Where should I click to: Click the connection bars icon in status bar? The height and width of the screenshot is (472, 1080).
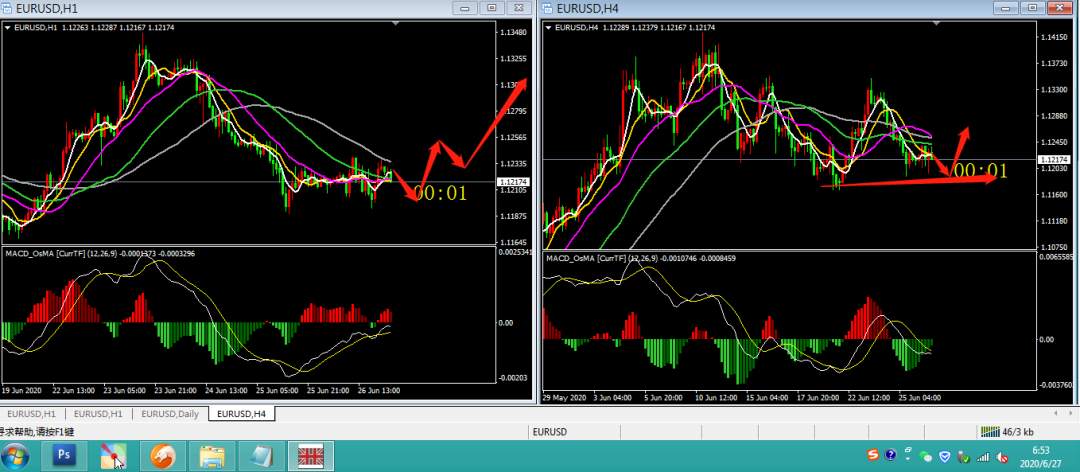tap(990, 432)
